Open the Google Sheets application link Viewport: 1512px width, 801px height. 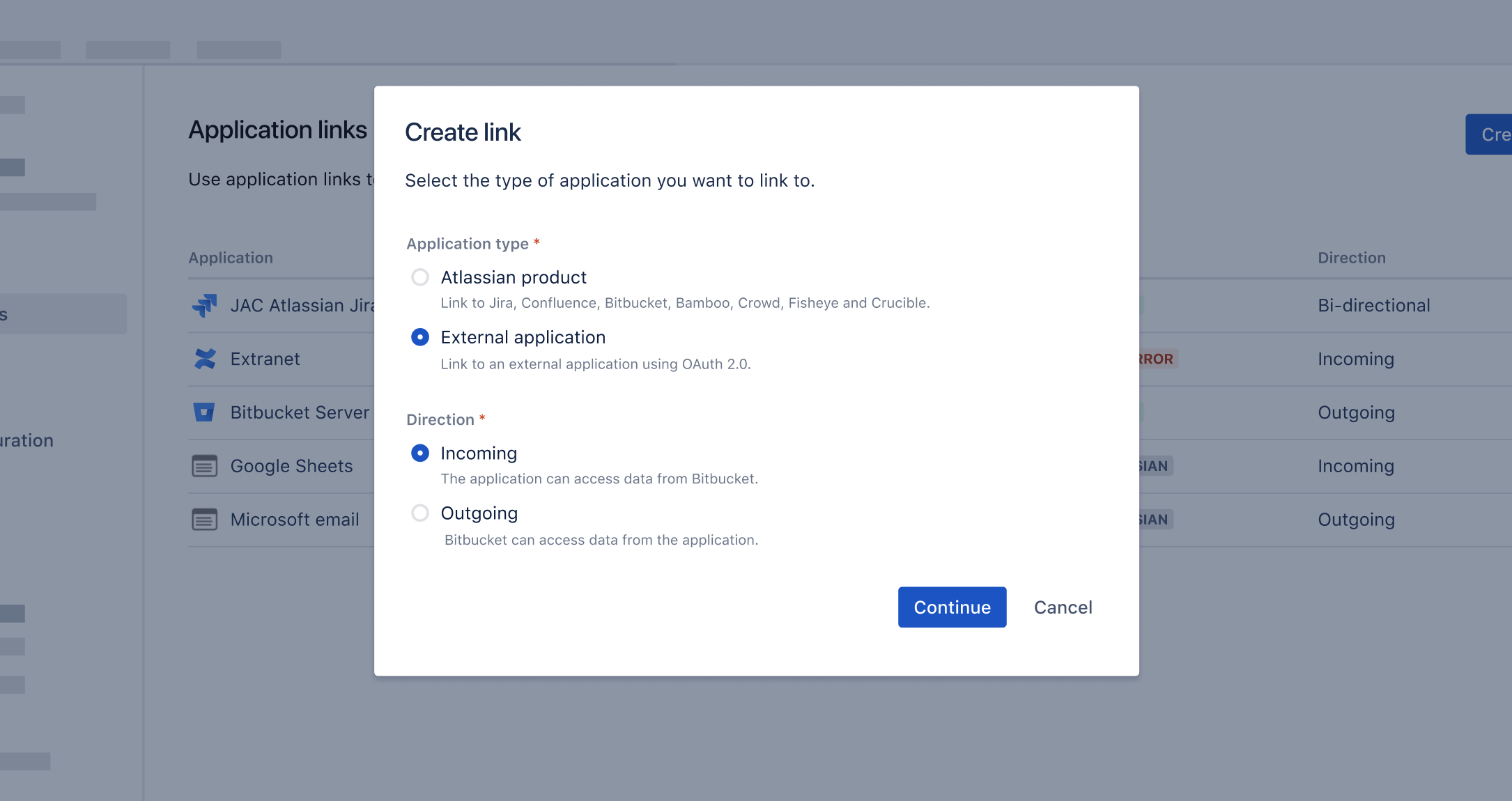pos(291,465)
